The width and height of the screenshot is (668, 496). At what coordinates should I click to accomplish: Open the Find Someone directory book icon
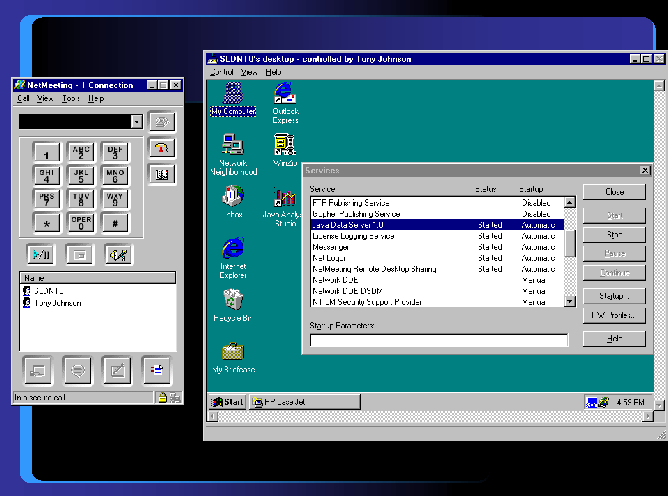pyautogui.click(x=161, y=173)
